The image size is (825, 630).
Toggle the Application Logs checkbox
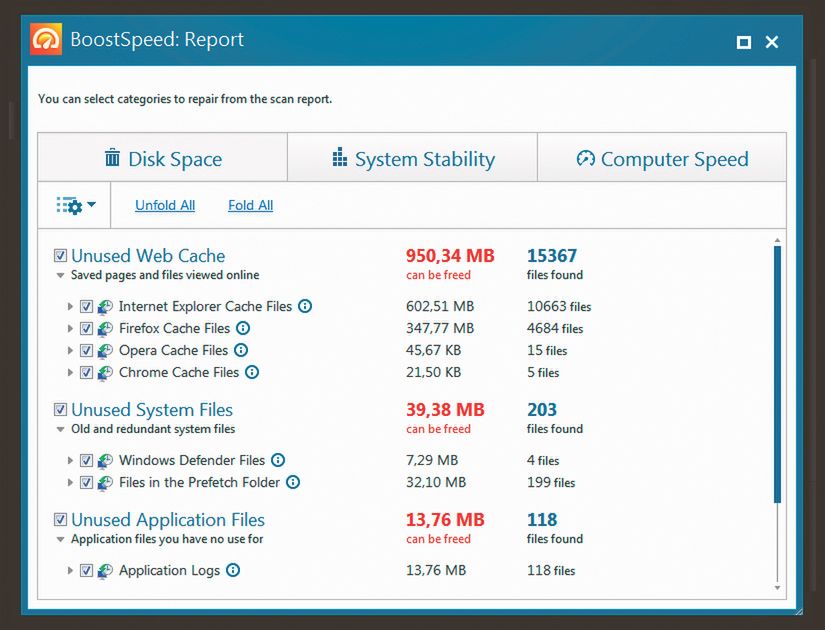(86, 570)
